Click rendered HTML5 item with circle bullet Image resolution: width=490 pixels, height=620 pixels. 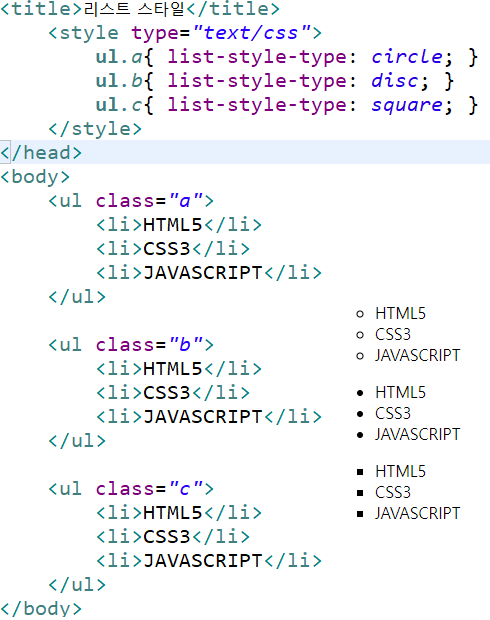point(400,314)
